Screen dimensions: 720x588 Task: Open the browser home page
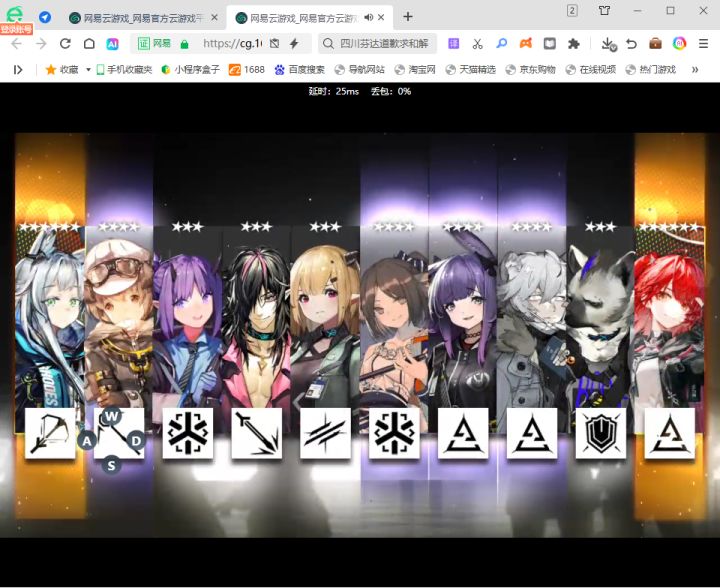(x=89, y=44)
